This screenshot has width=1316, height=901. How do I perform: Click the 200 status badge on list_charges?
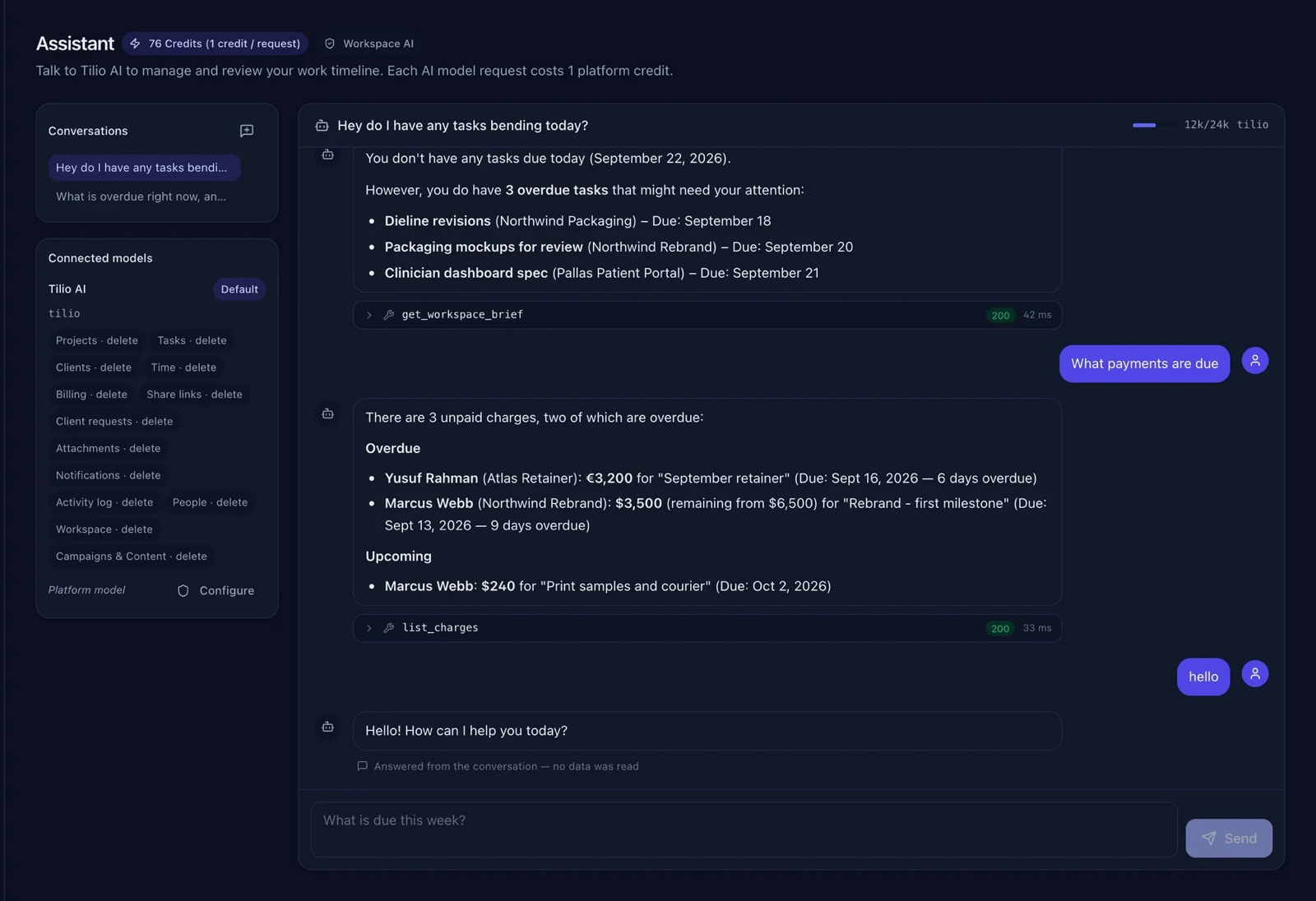pos(1000,629)
